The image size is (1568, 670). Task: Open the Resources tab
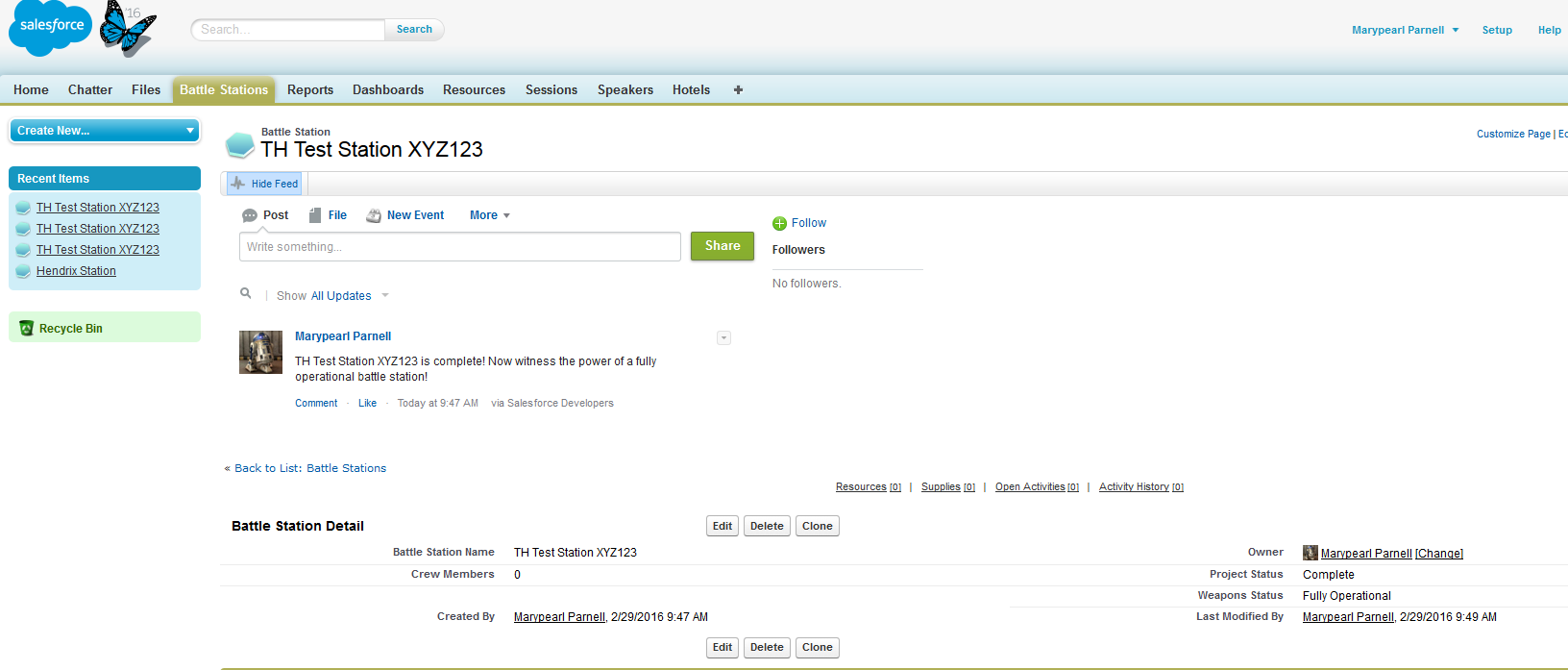(474, 89)
